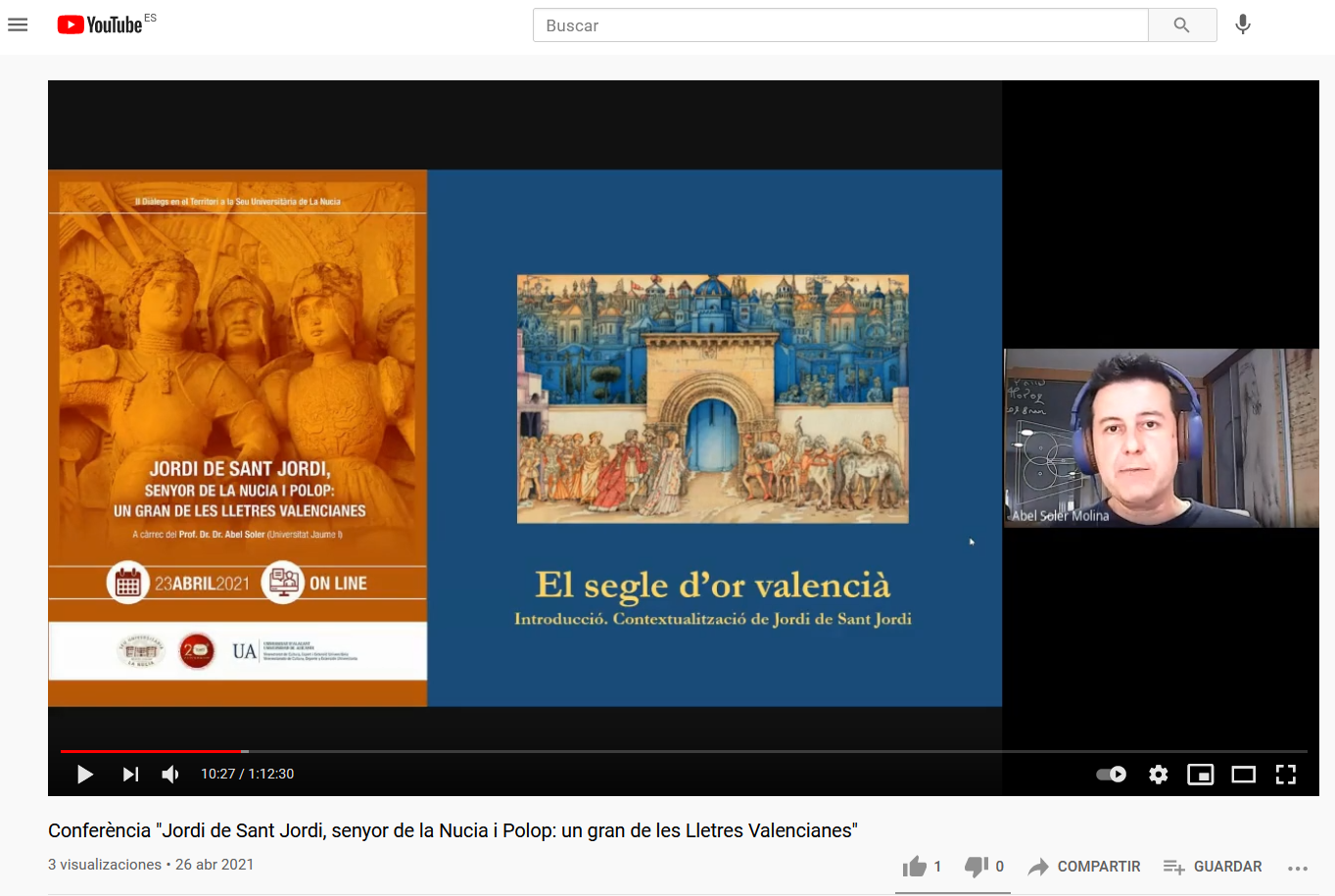
Task: Mute the video volume
Action: point(170,775)
